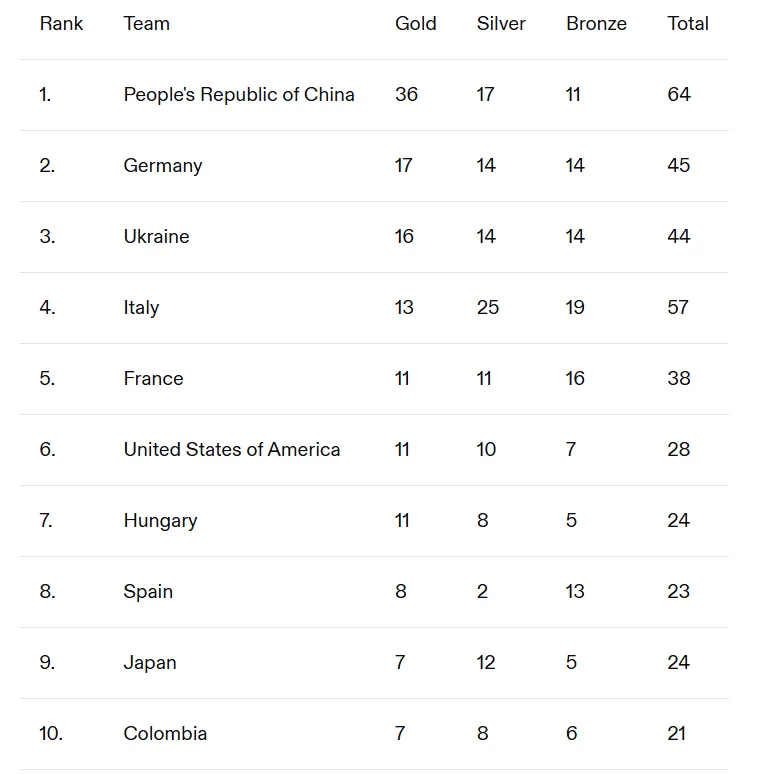Open the Japan team entry

pos(150,663)
